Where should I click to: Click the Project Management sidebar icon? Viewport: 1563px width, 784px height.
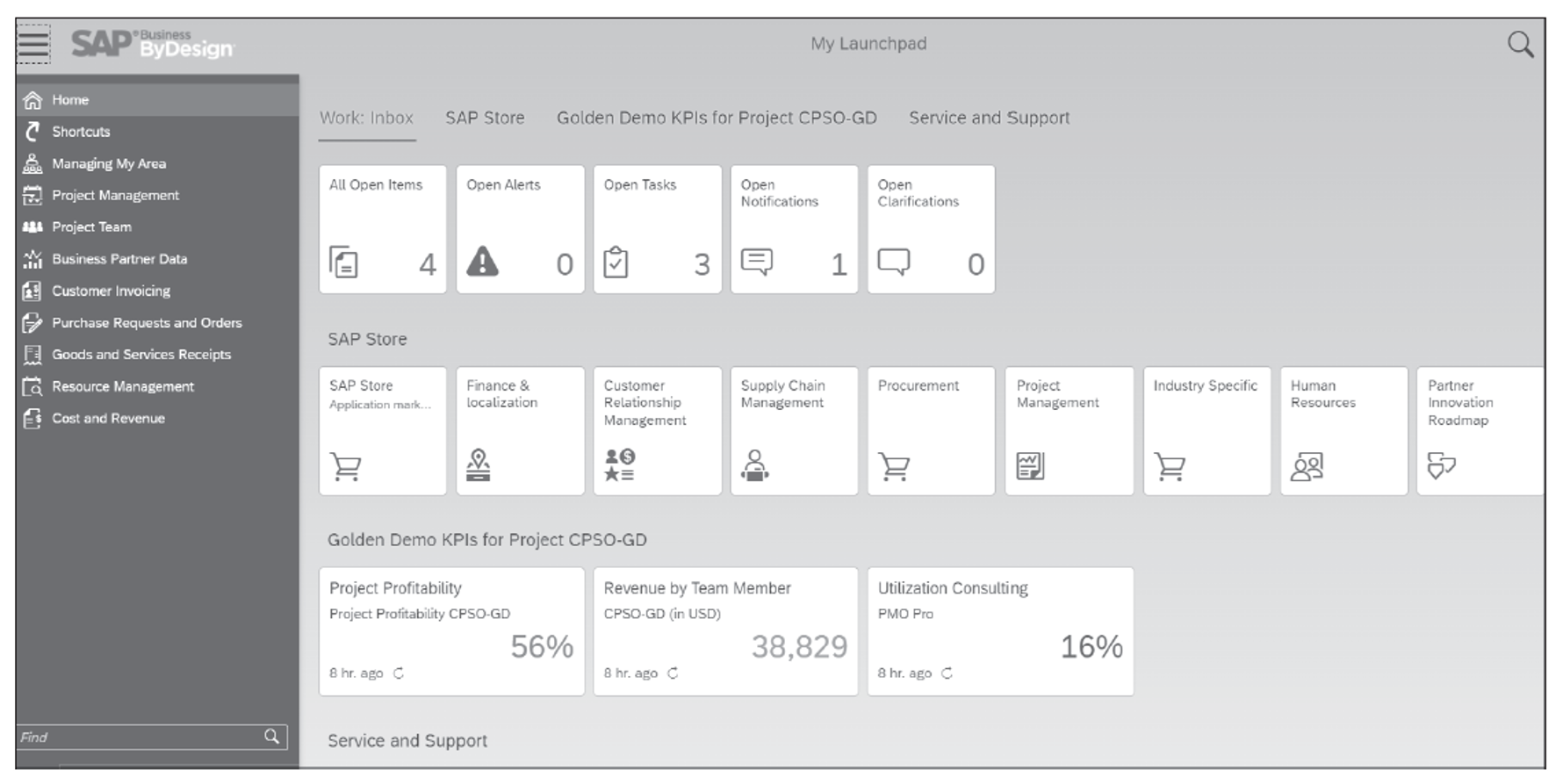click(x=32, y=195)
